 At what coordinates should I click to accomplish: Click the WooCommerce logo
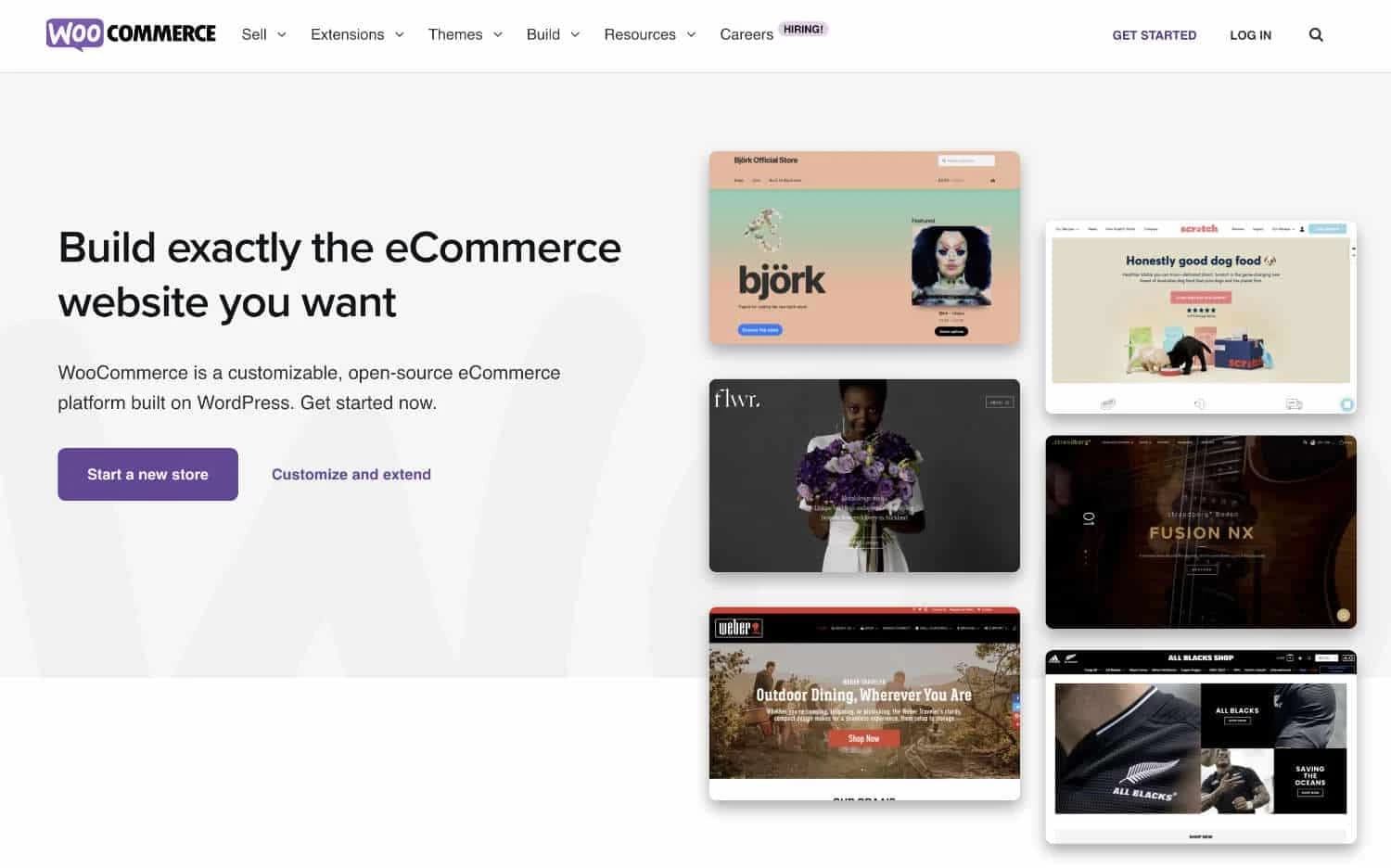click(130, 33)
